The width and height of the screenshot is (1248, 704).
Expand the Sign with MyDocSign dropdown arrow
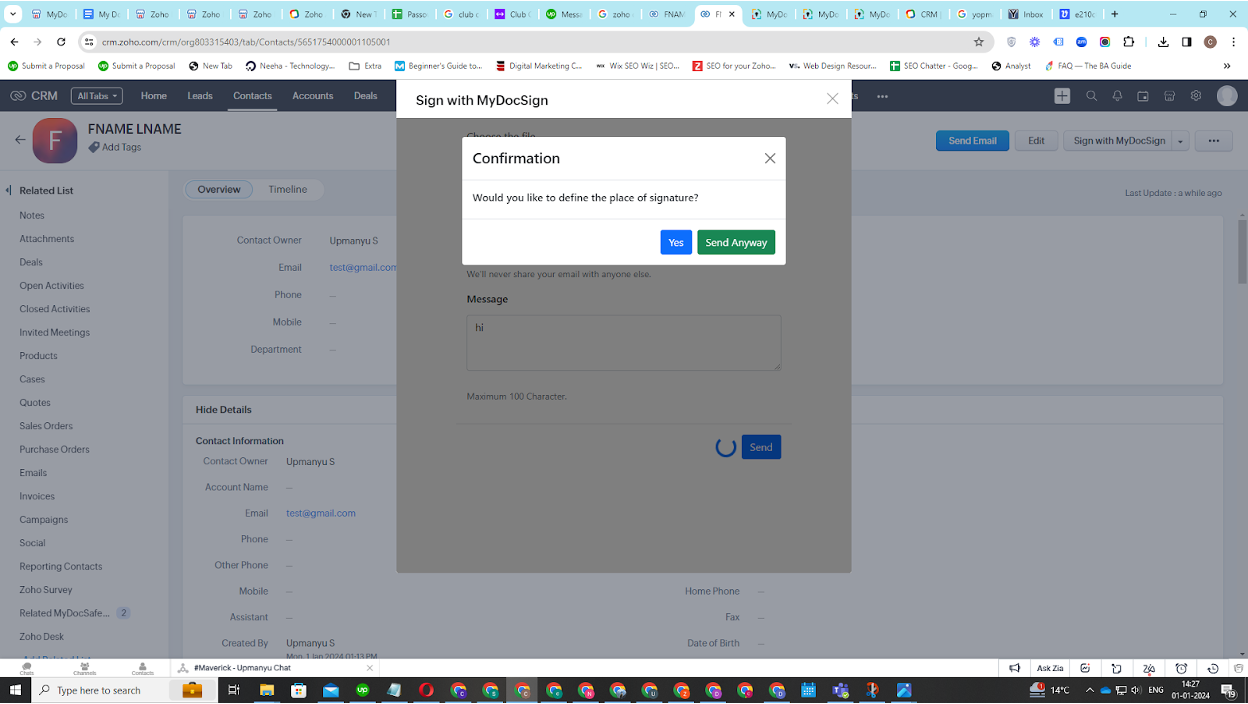tap(1180, 140)
